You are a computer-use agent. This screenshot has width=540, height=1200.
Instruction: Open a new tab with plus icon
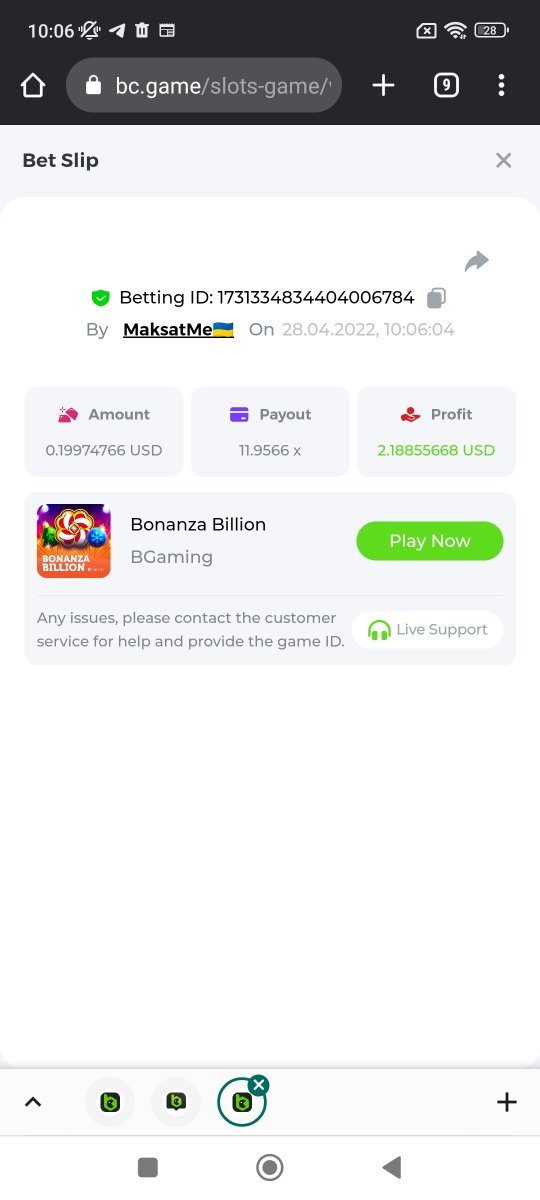pyautogui.click(x=383, y=86)
